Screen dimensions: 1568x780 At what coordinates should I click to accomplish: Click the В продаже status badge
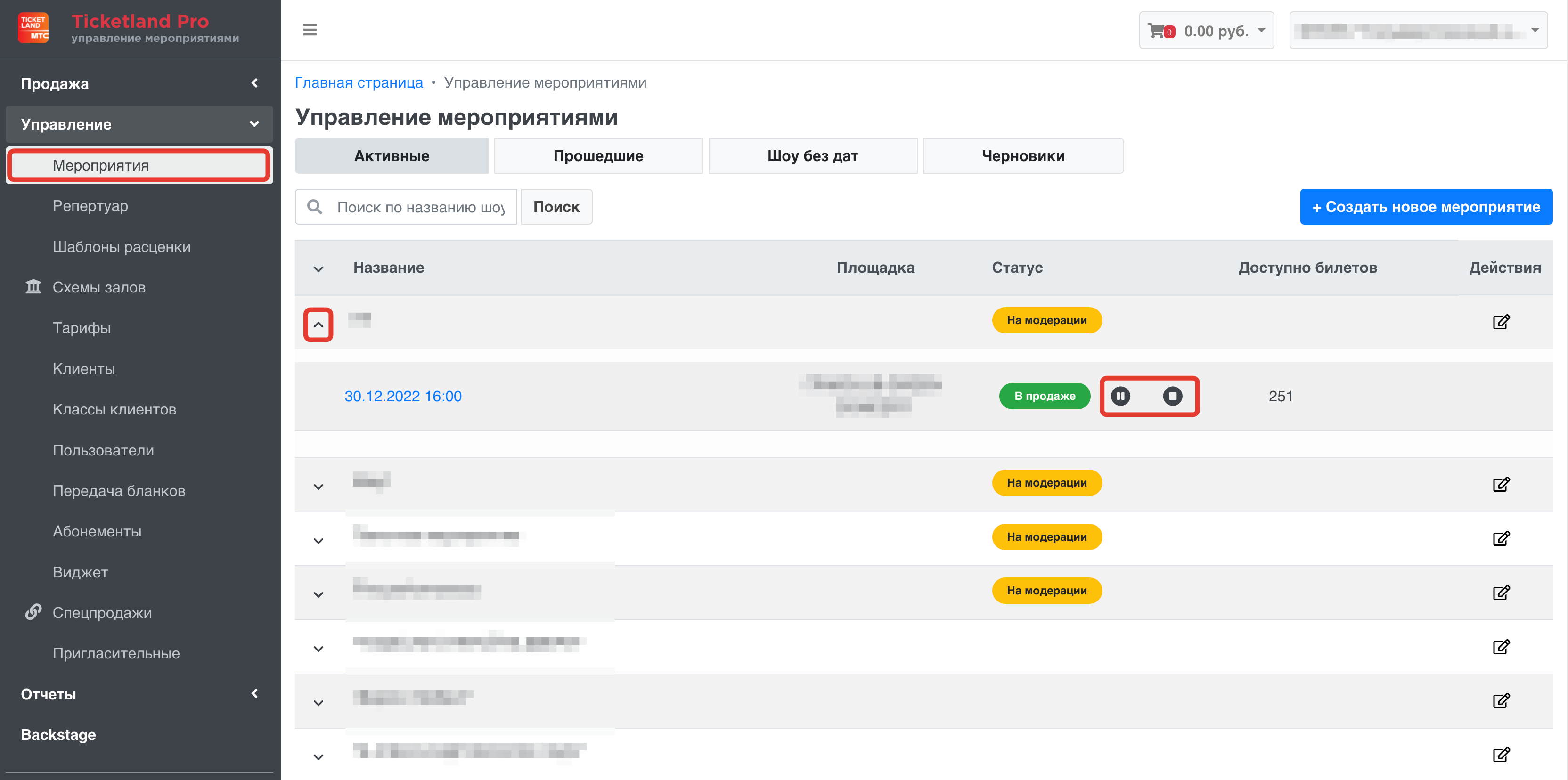(1045, 396)
